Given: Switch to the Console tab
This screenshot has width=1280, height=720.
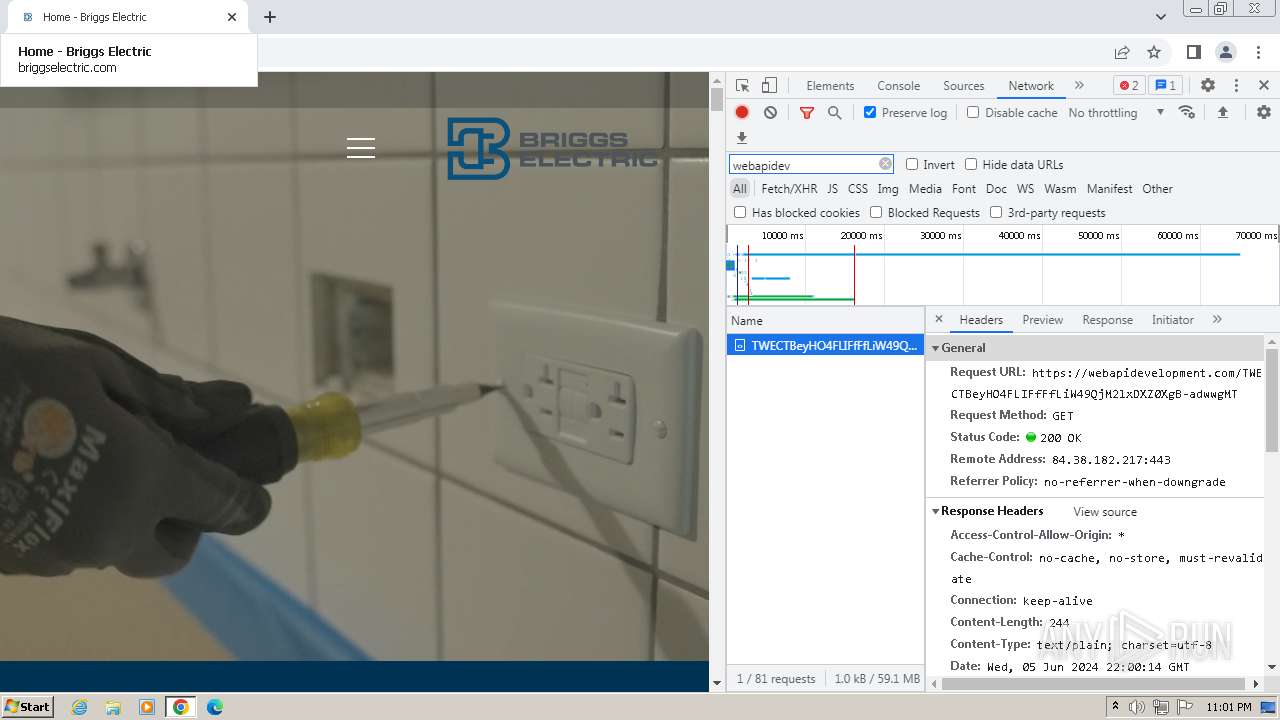Looking at the screenshot, I should point(898,86).
